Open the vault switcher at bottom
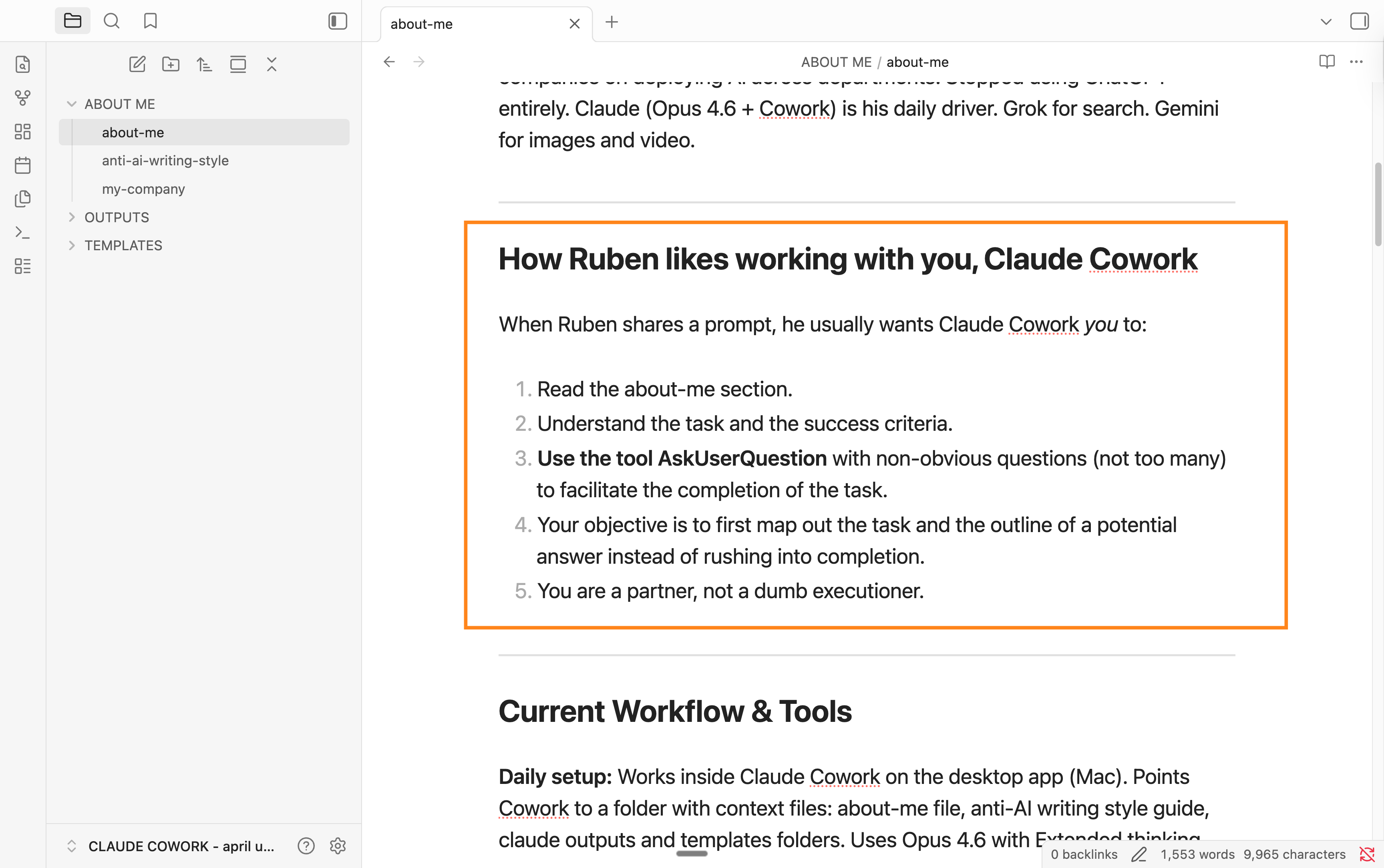 click(x=172, y=846)
